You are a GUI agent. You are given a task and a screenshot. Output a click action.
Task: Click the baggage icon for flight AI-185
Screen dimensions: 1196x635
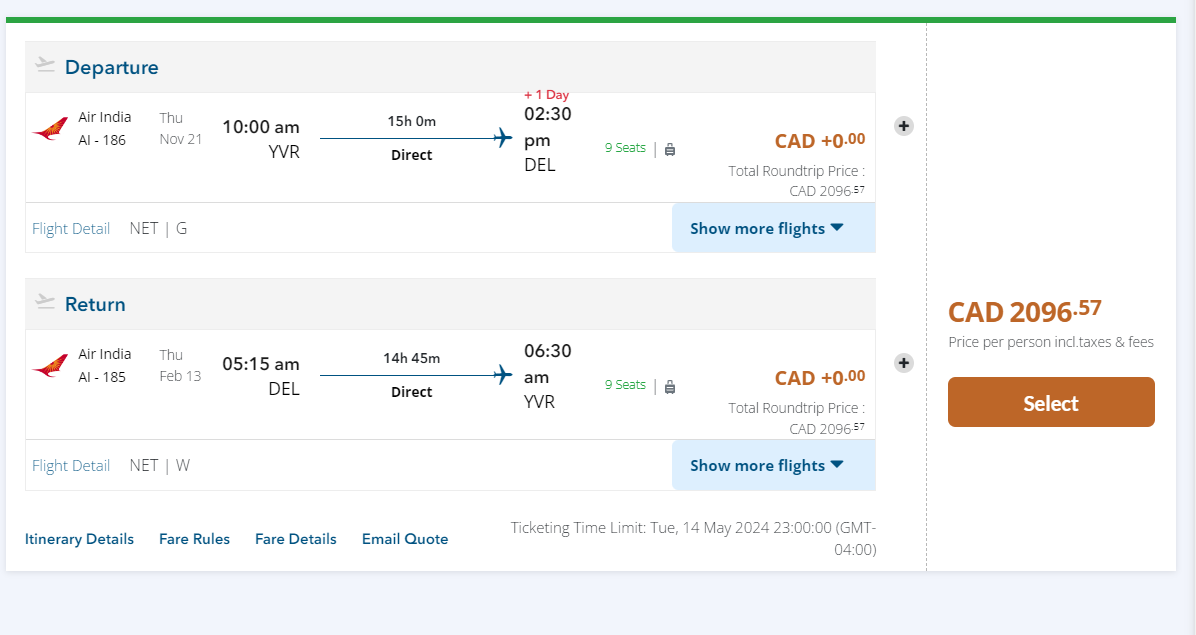[x=670, y=386]
